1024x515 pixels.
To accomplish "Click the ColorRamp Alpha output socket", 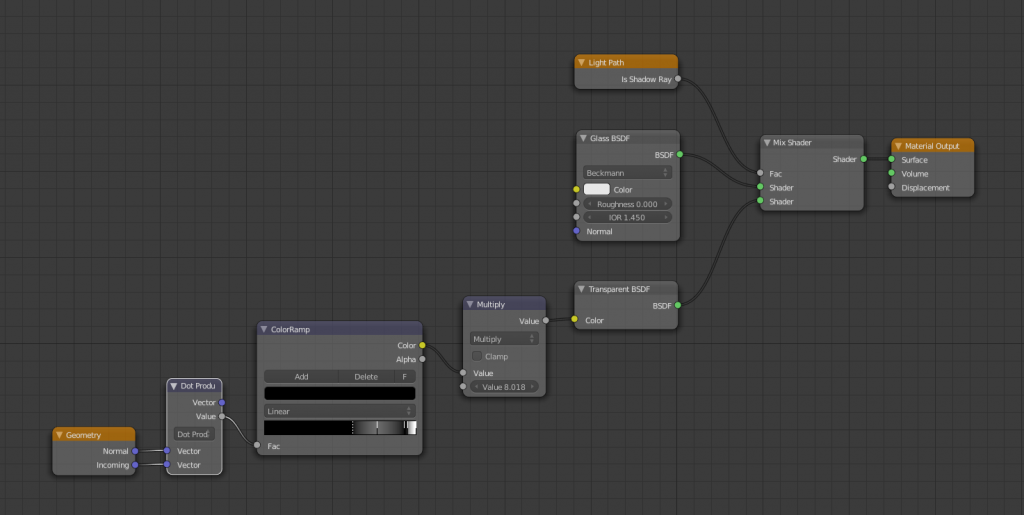I will click(x=423, y=360).
